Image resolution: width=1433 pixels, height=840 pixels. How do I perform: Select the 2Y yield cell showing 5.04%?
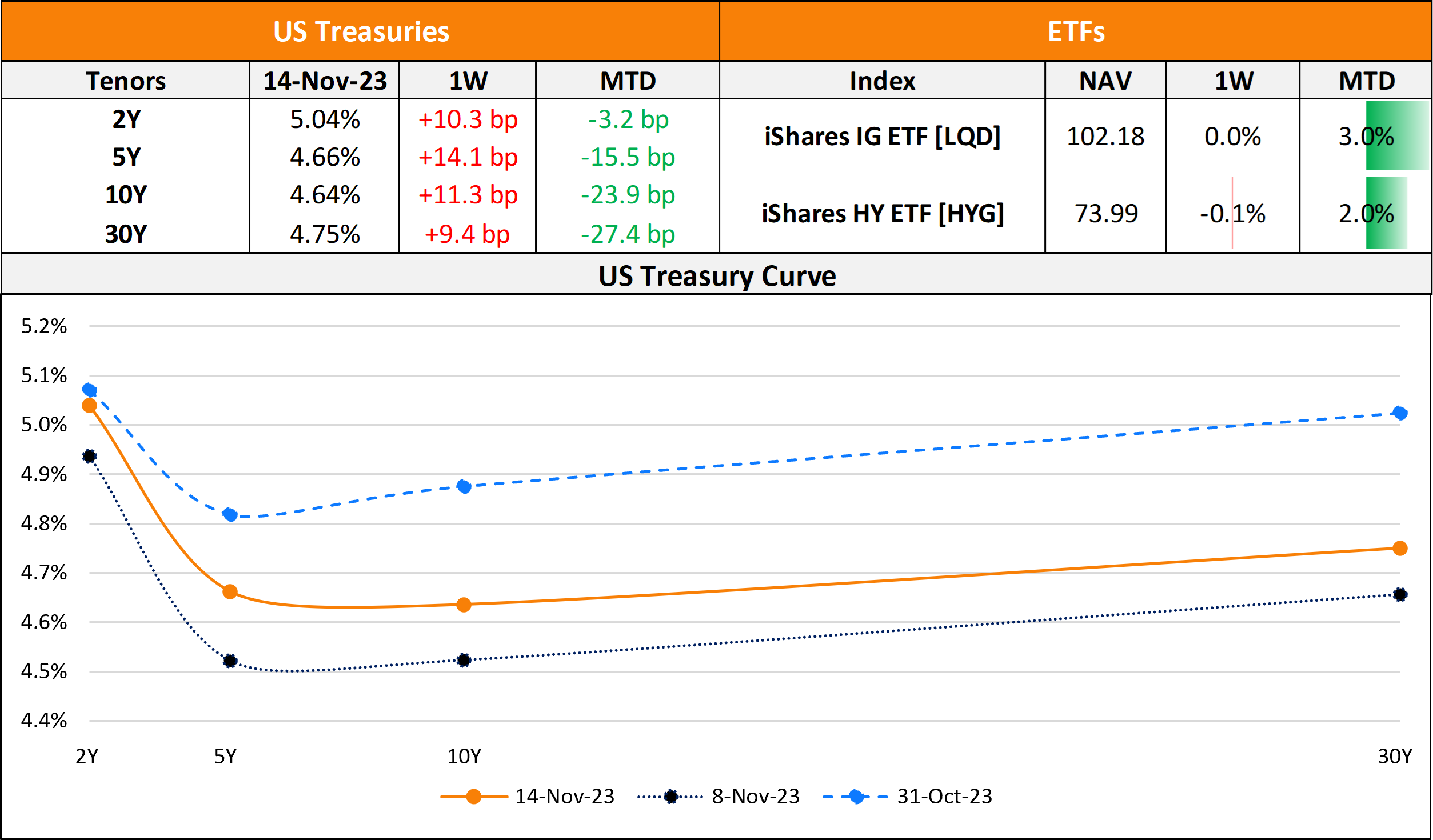[325, 119]
